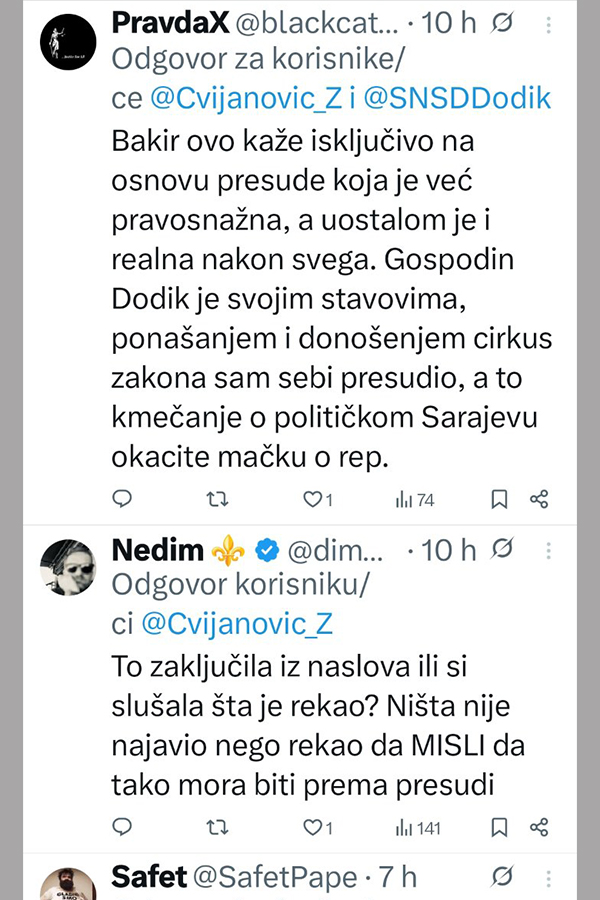
Task: View analytics showing 74 views
Action: [x=414, y=499]
